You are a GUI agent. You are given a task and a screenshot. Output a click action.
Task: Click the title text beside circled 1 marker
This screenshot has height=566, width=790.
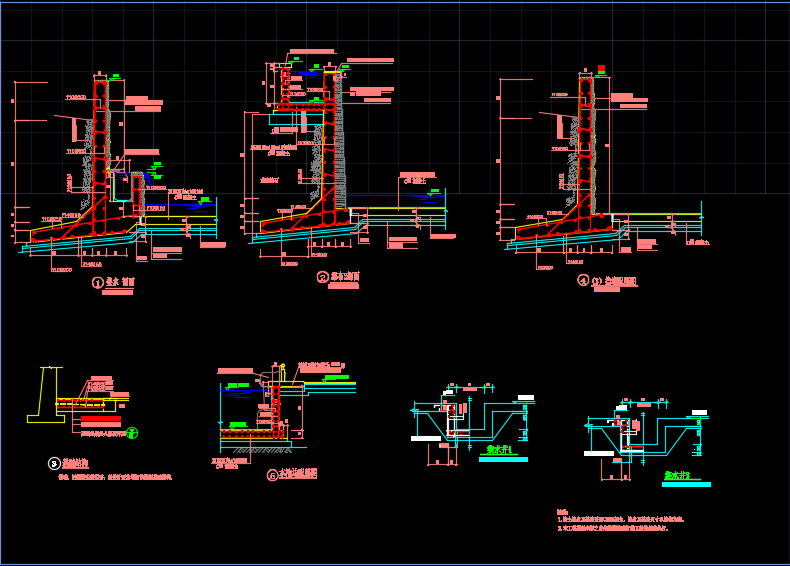click(120, 282)
